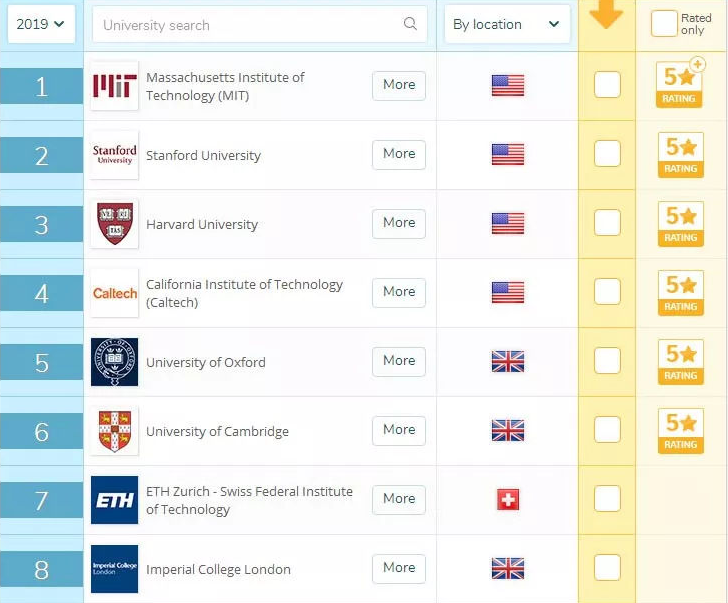Enable the Rated only checkbox
The image size is (728, 603).
664,24
